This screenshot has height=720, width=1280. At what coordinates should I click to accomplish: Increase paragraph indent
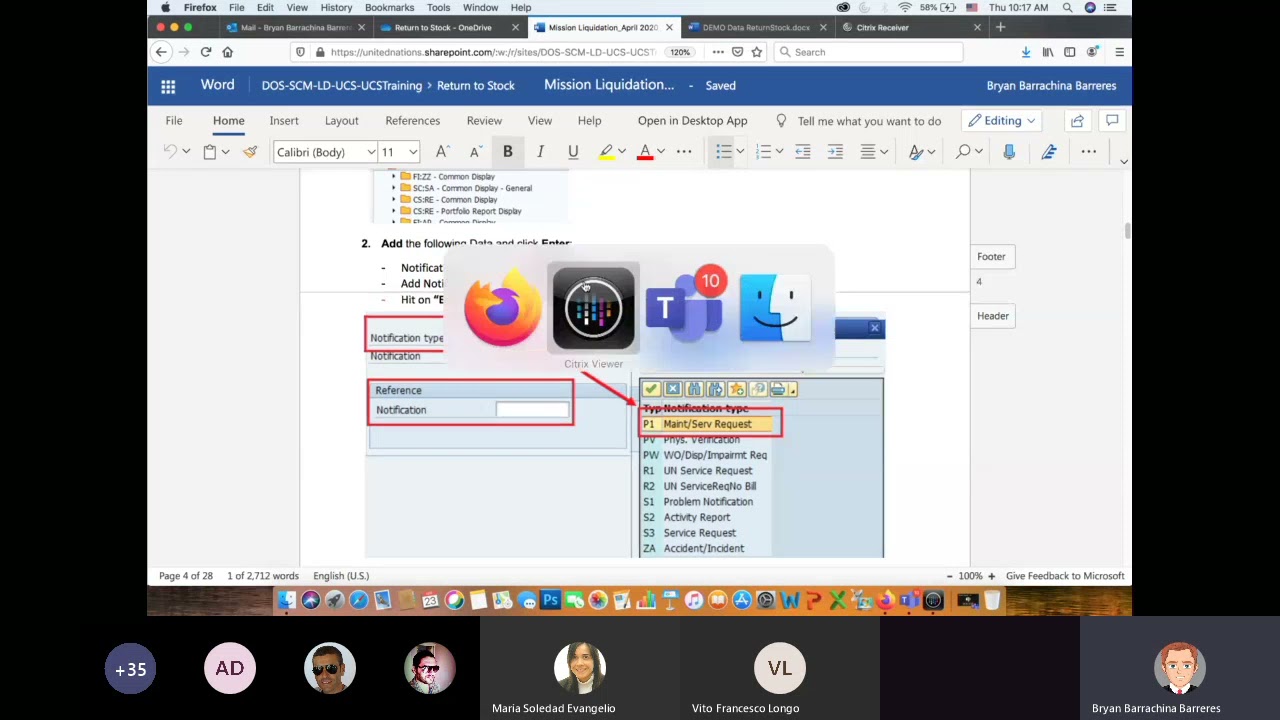(835, 152)
